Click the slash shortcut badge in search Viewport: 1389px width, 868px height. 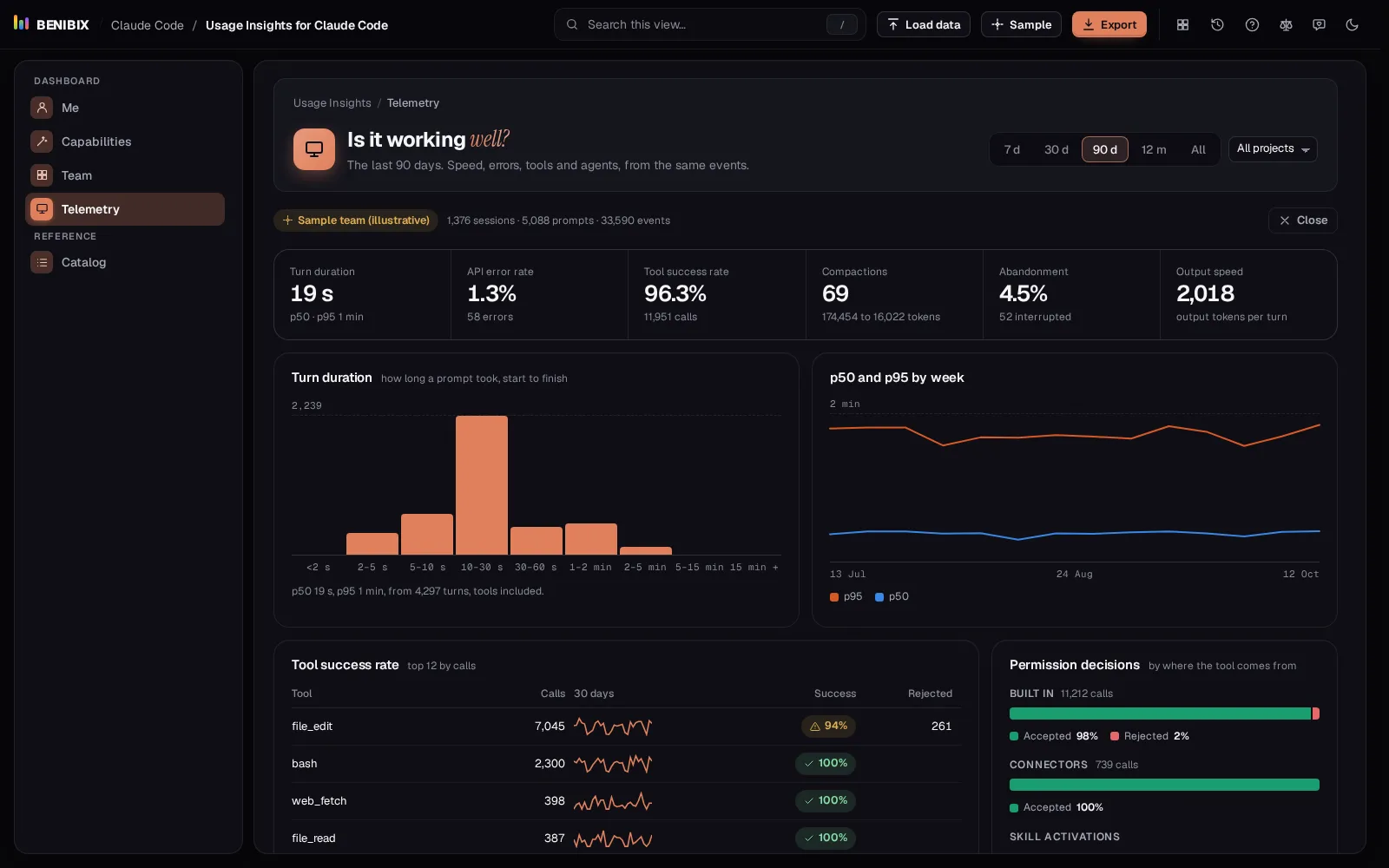pyautogui.click(x=841, y=25)
